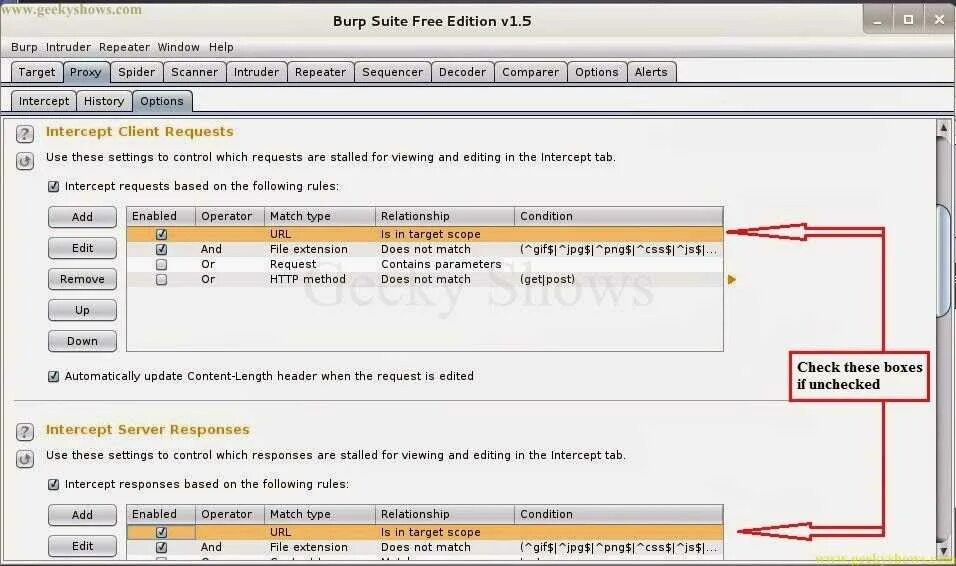Viewport: 956px width, 566px height.
Task: Switch to the Decoder tab
Action: pos(463,72)
